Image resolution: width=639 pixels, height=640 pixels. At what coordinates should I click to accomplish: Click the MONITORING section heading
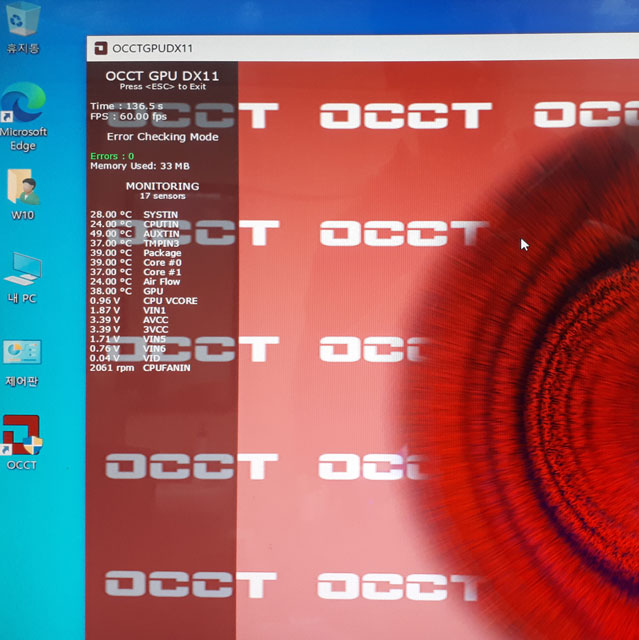[162, 186]
